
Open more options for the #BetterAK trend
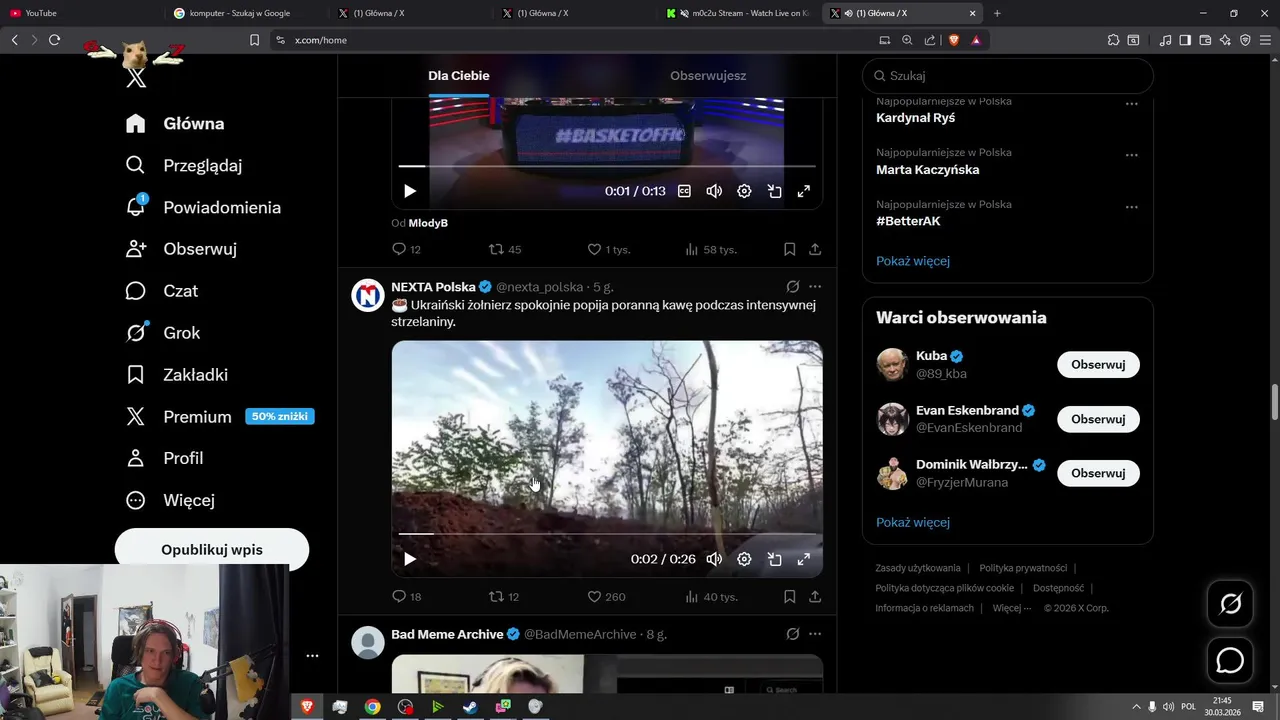coord(1132,208)
